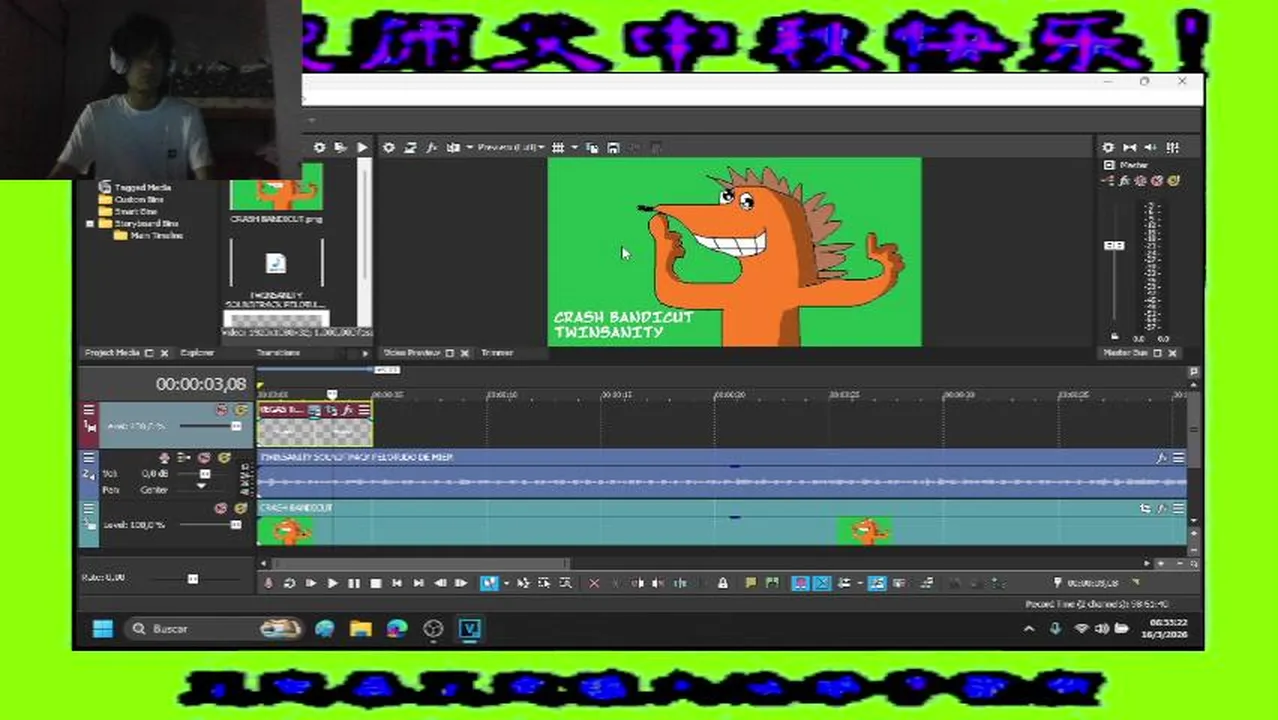
Task: Mute video track 3
Action: [x=222, y=508]
